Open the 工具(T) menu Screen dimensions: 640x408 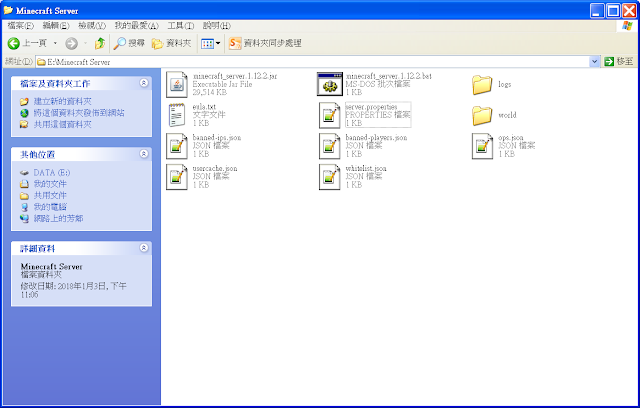point(181,26)
